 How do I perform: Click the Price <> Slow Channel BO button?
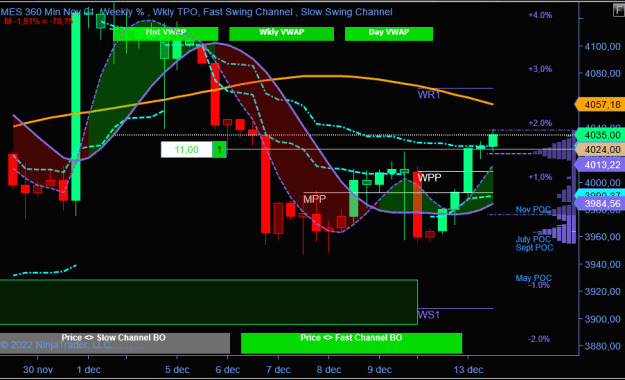(115, 343)
